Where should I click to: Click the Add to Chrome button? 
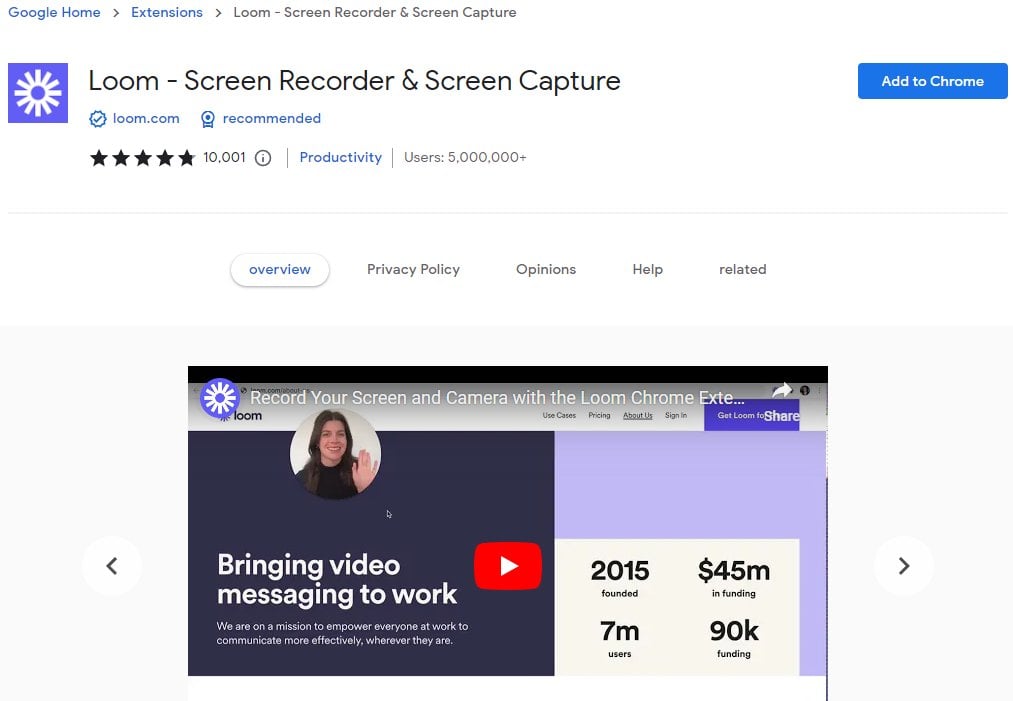[x=933, y=81]
